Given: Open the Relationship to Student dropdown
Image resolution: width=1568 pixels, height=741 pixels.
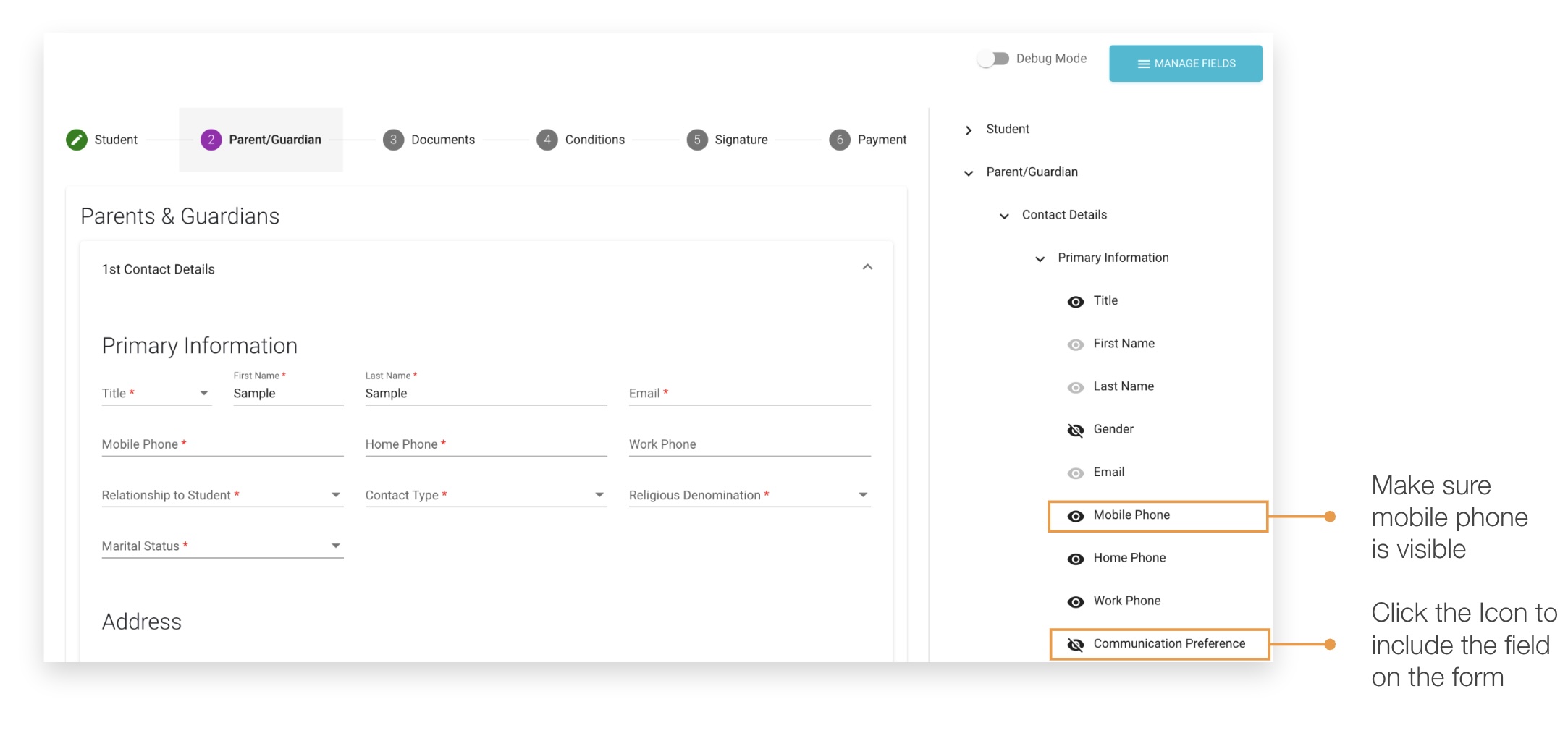Looking at the screenshot, I should (x=335, y=495).
